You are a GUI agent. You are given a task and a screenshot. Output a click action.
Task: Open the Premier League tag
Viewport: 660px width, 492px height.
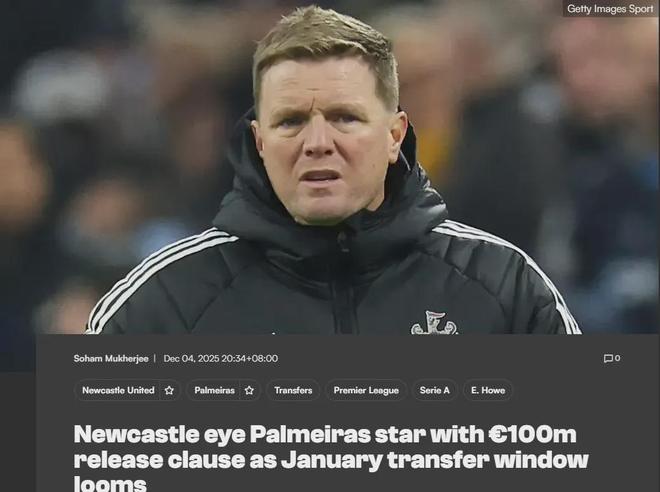[366, 391]
